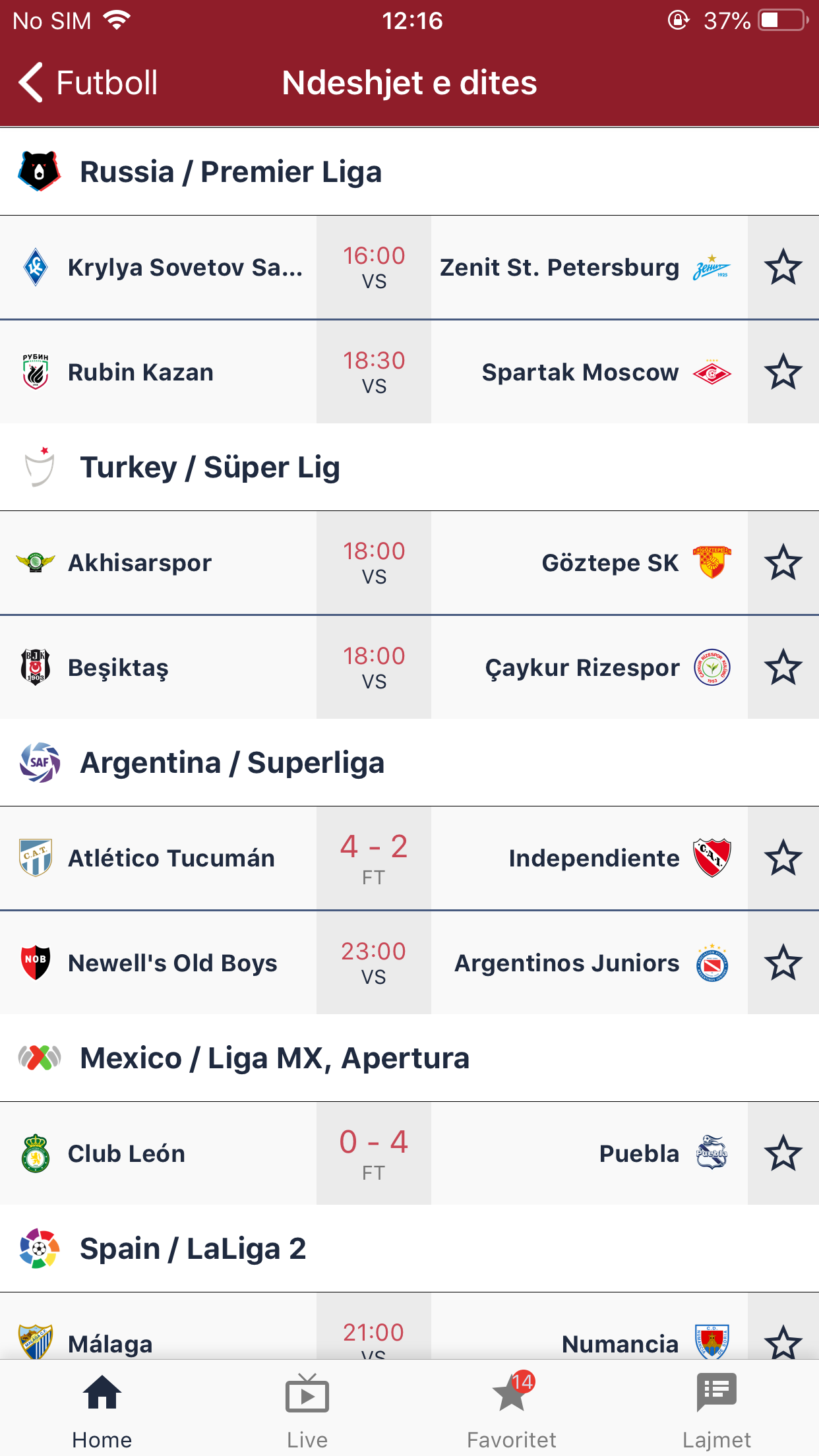Tap the Russia Premier Liga bear logo
The image size is (819, 1456).
tap(39, 171)
